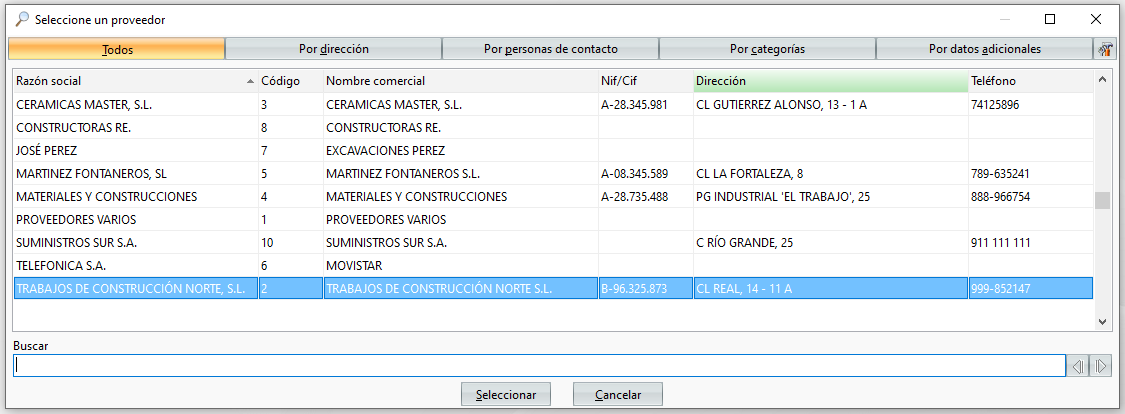Sort by Dirección column header
The width and height of the screenshot is (1125, 414).
[x=831, y=81]
